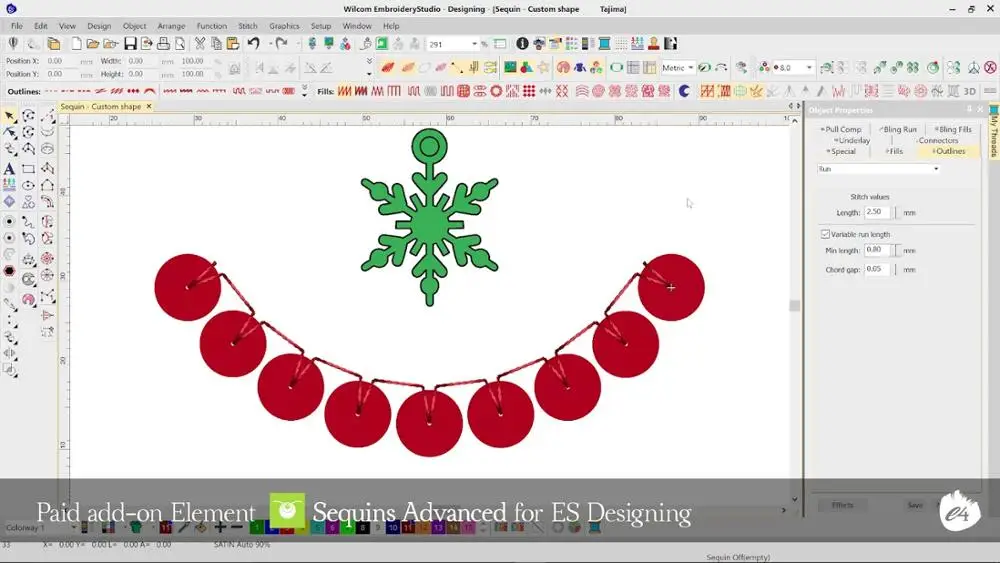Select the Lettering 'A' tool
The height and width of the screenshot is (563, 1000).
[x=9, y=169]
